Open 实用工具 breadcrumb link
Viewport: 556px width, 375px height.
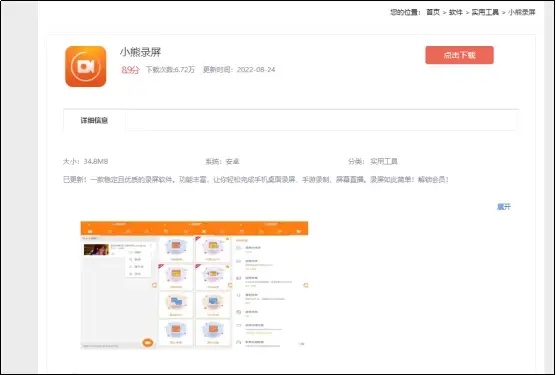(485, 12)
